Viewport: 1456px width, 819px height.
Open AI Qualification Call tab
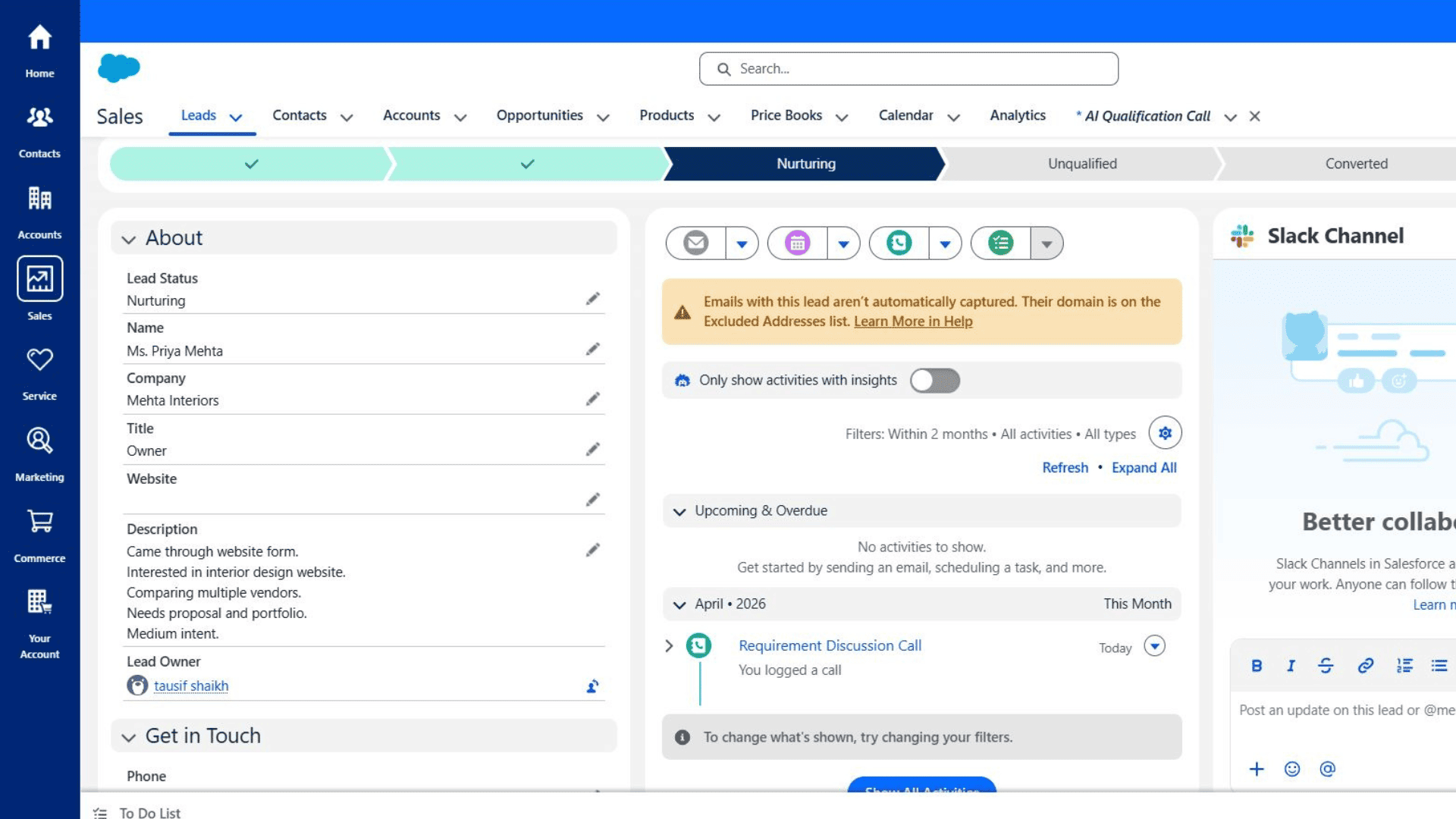coord(1144,116)
